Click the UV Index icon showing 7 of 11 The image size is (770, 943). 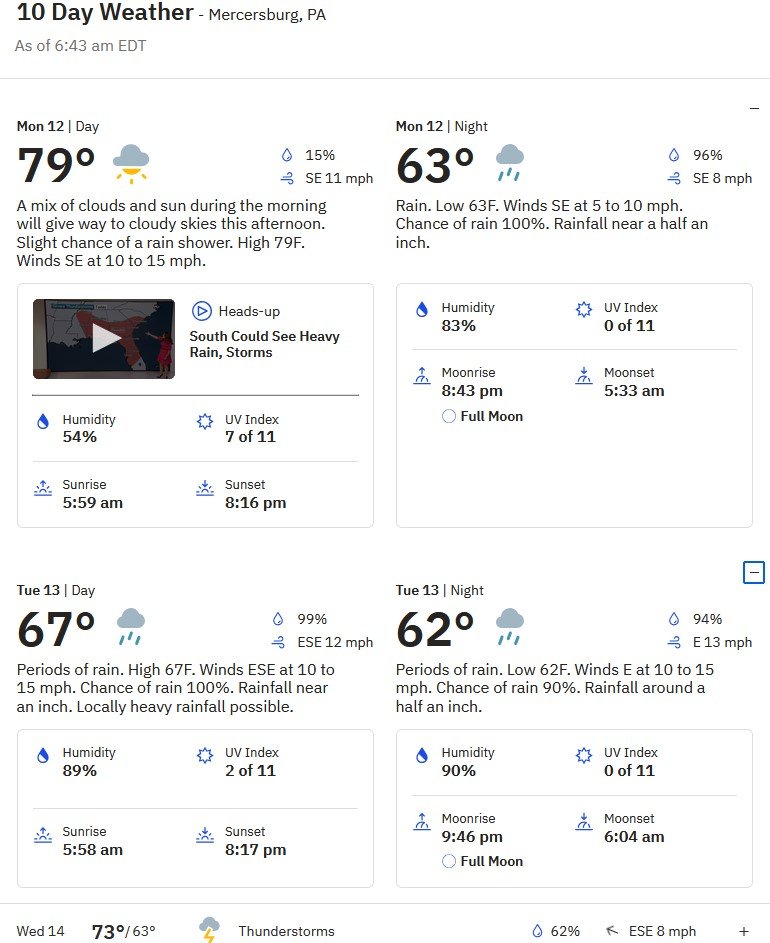tap(205, 421)
